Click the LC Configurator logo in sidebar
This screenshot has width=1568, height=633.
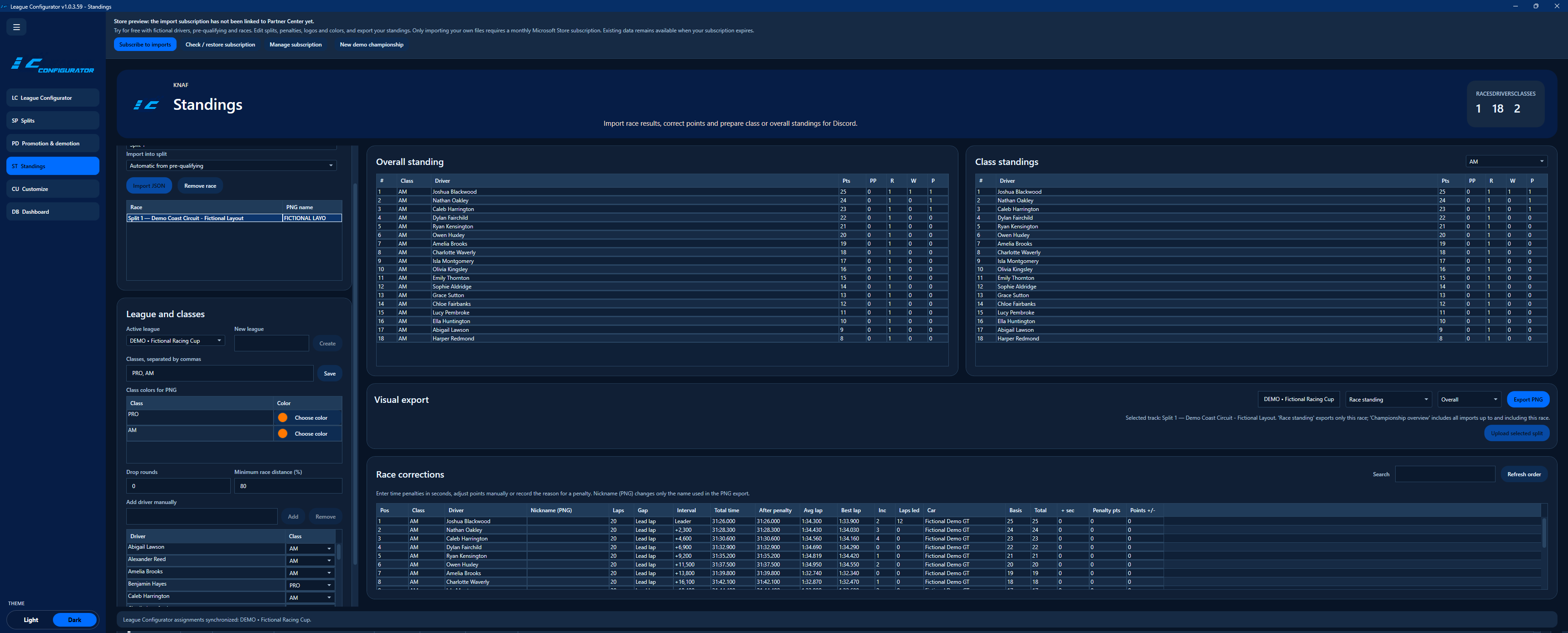53,65
